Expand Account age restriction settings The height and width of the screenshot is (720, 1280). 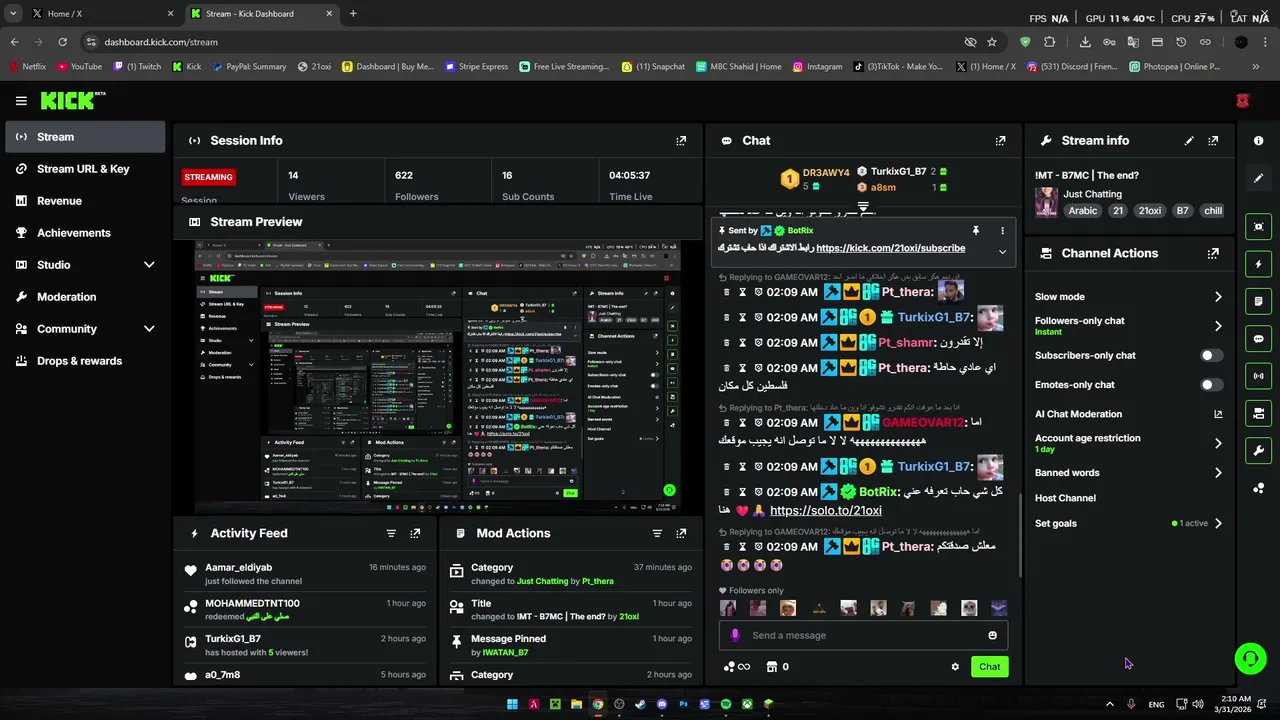1218,443
